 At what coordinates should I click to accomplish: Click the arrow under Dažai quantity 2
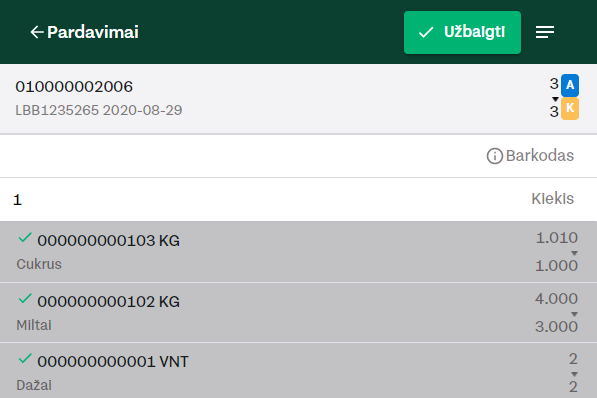pyautogui.click(x=574, y=374)
